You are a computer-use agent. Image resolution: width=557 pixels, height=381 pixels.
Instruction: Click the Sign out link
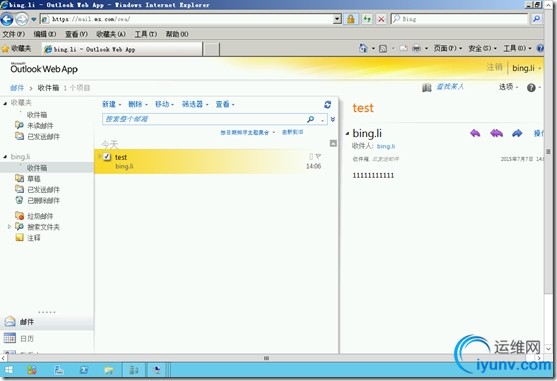[x=494, y=67]
